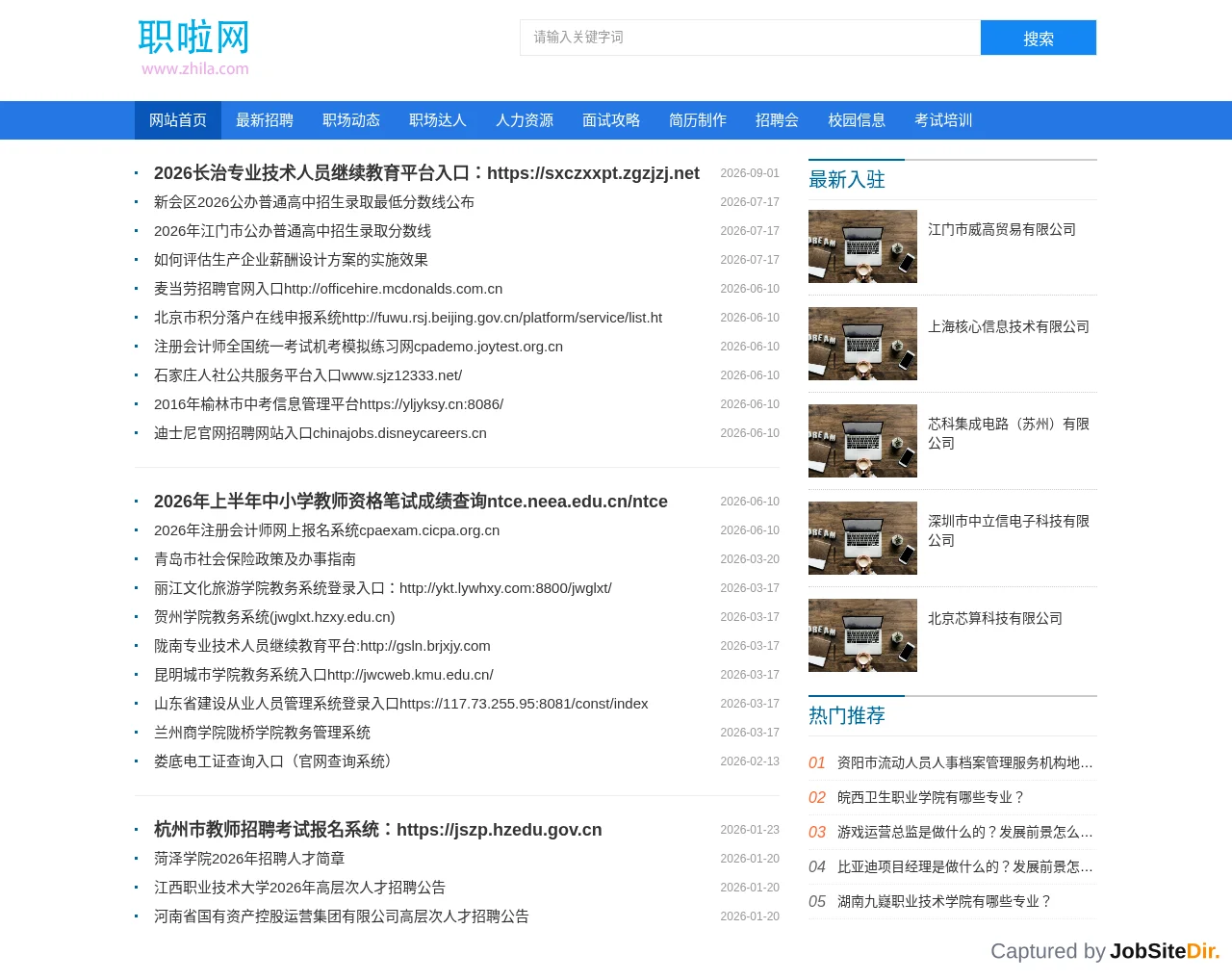Screen dimensions: 1232x980
Task: Open headline 杭州市教师招聘考试报名系统
Action: [378, 830]
